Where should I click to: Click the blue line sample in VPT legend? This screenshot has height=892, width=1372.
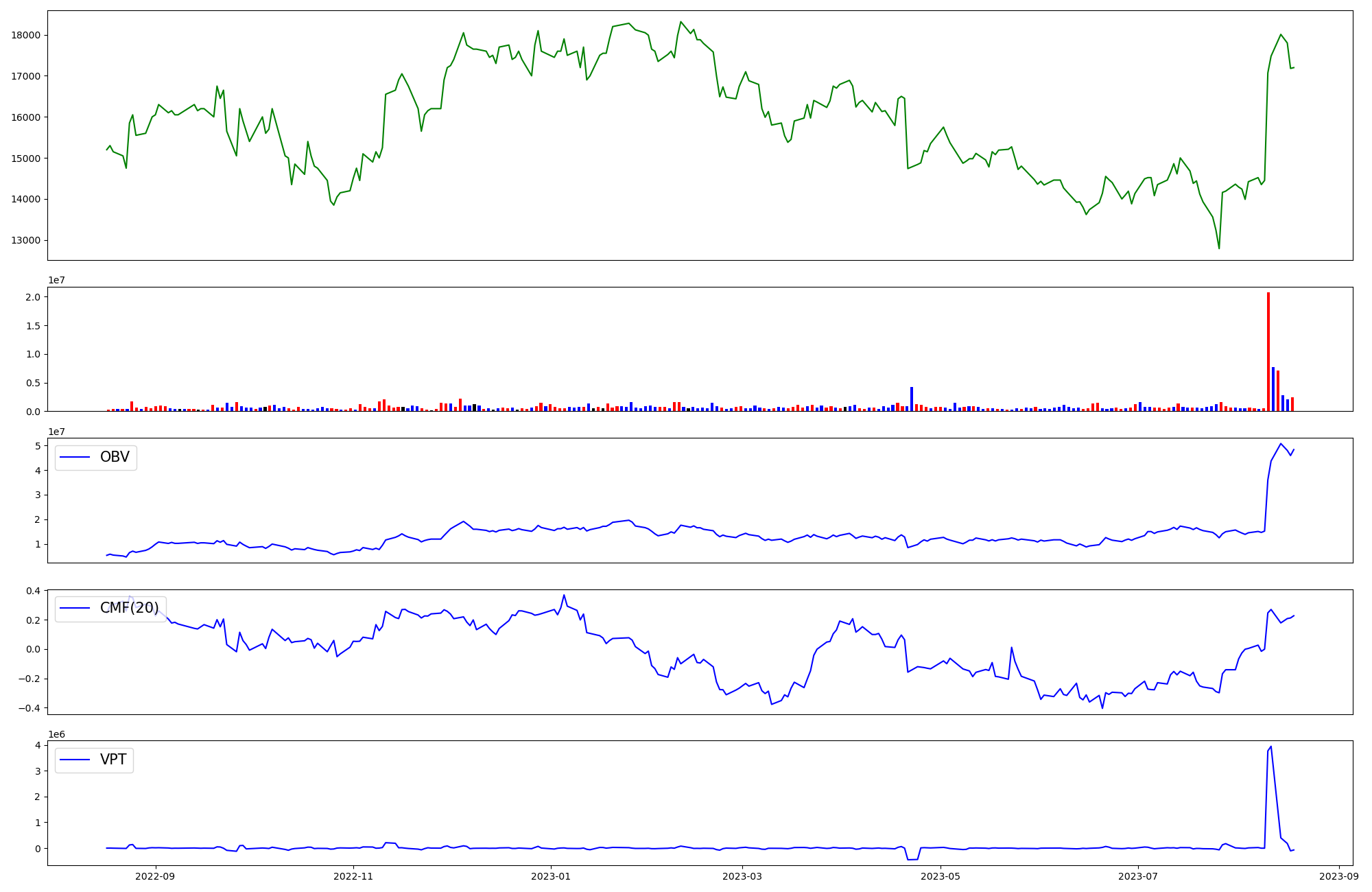click(75, 760)
